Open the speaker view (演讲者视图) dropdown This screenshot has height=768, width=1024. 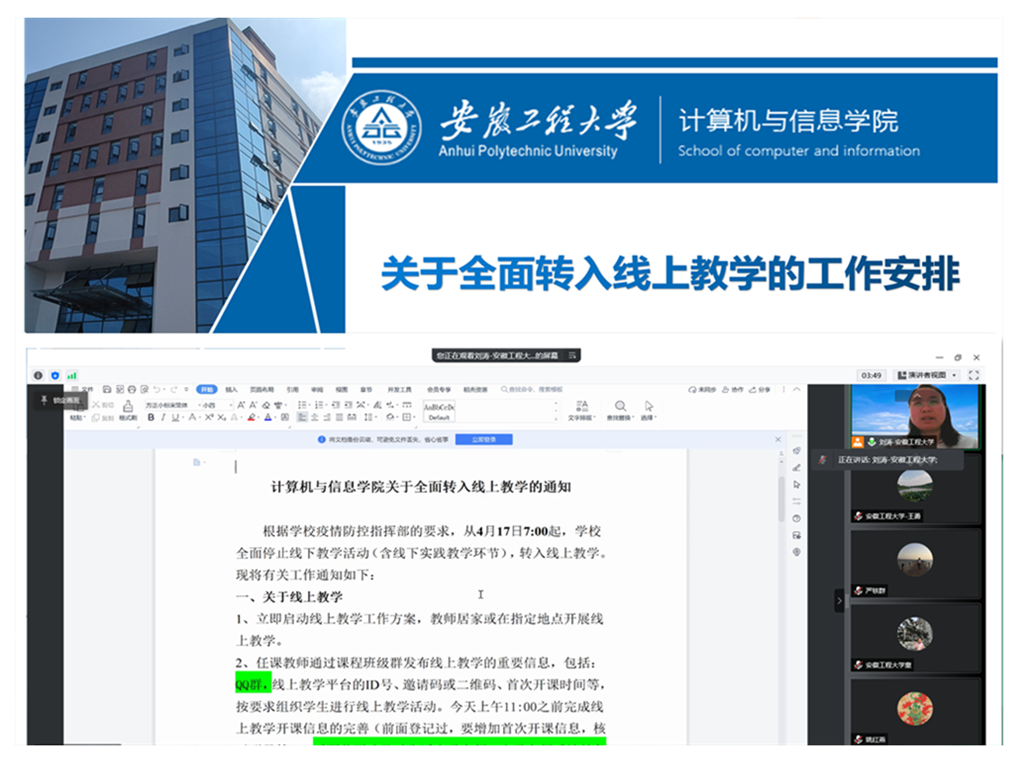(x=927, y=375)
